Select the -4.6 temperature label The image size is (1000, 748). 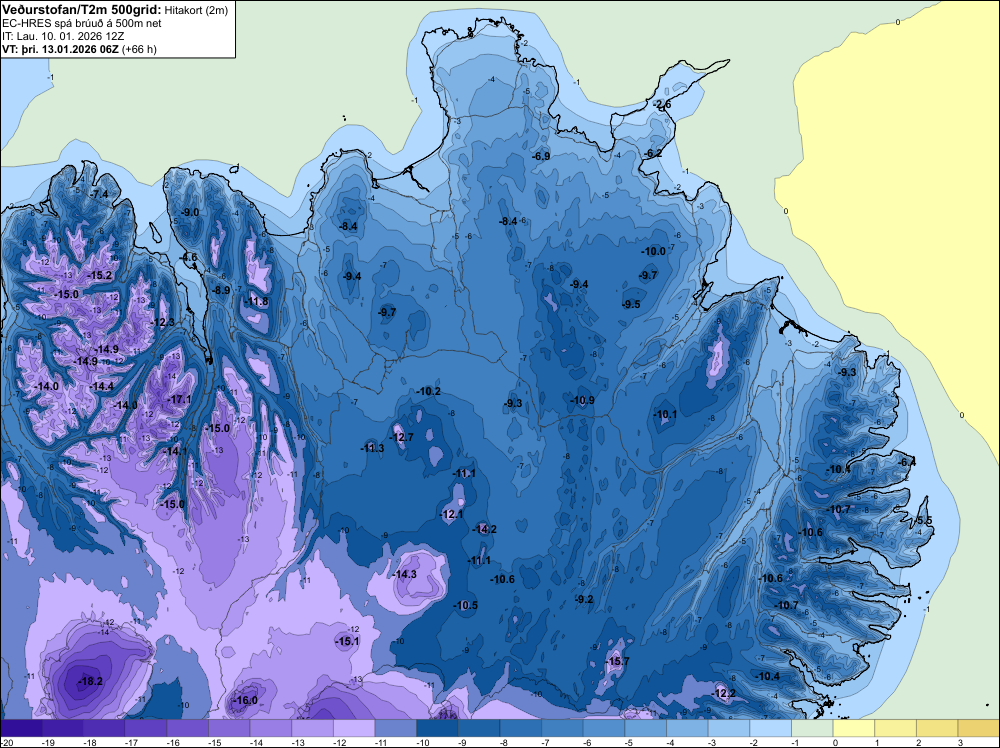[189, 258]
